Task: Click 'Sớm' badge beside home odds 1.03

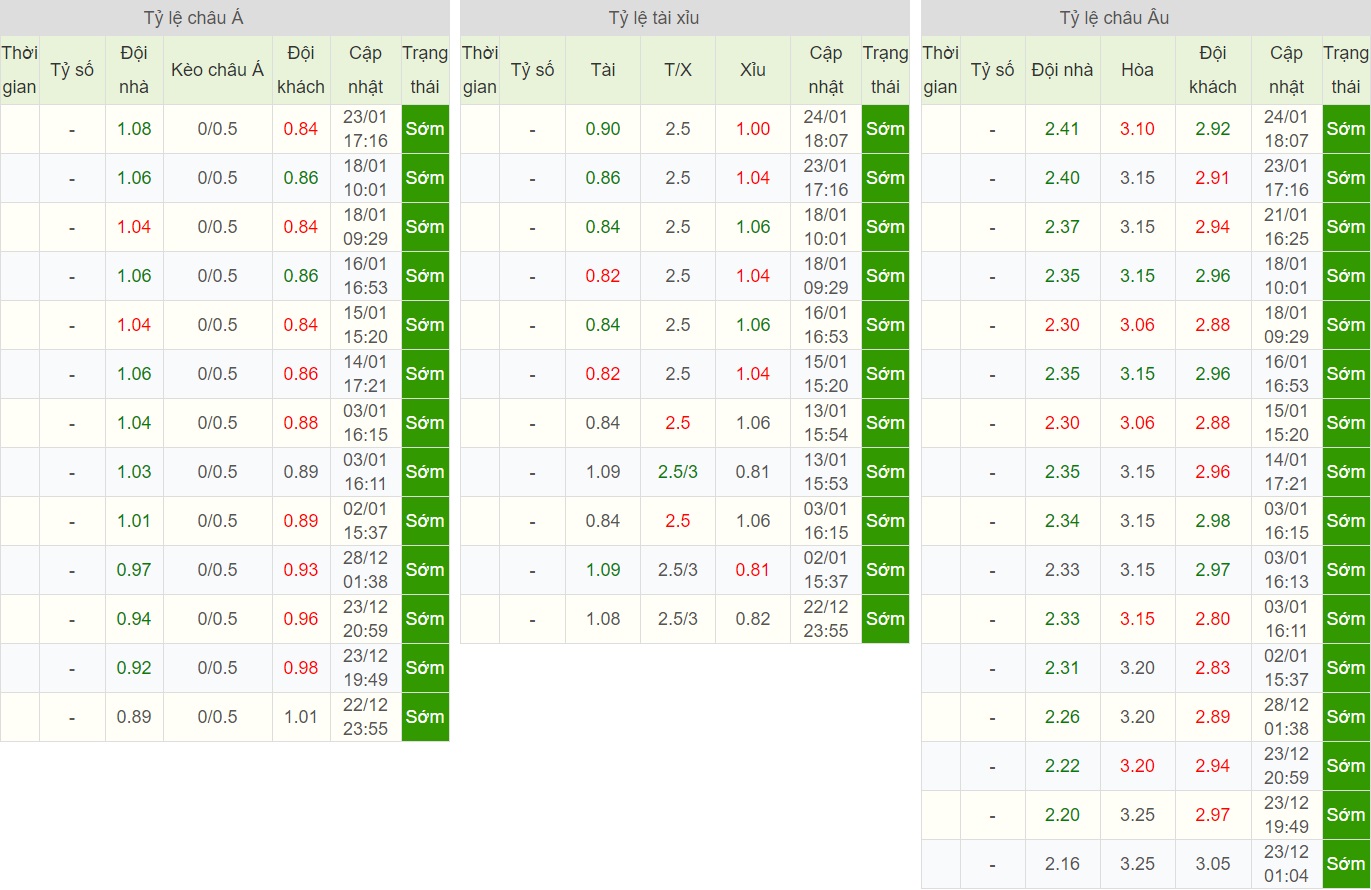Action: click(x=425, y=472)
